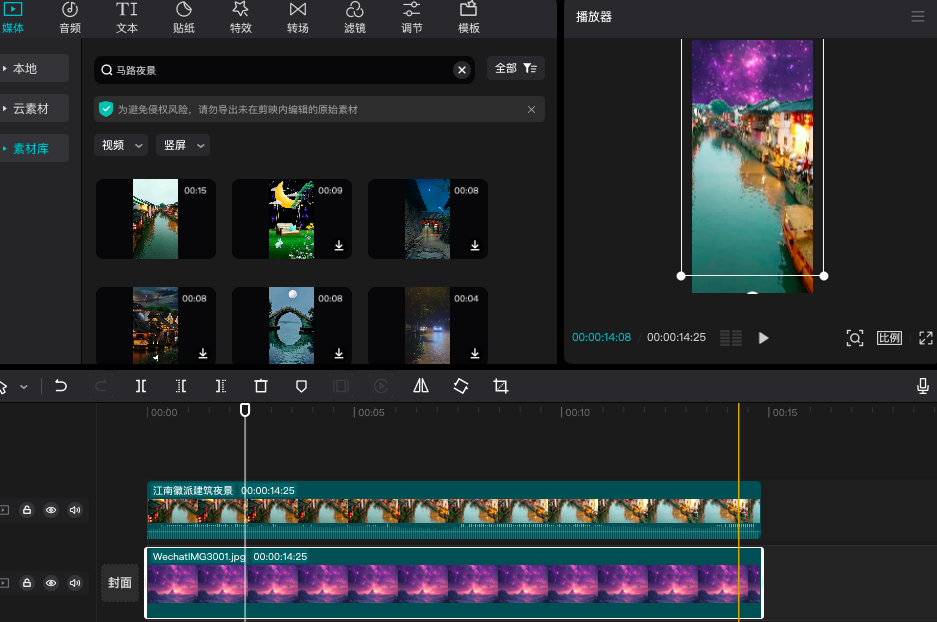
Task: Open the 模板 templates tab
Action: point(468,18)
